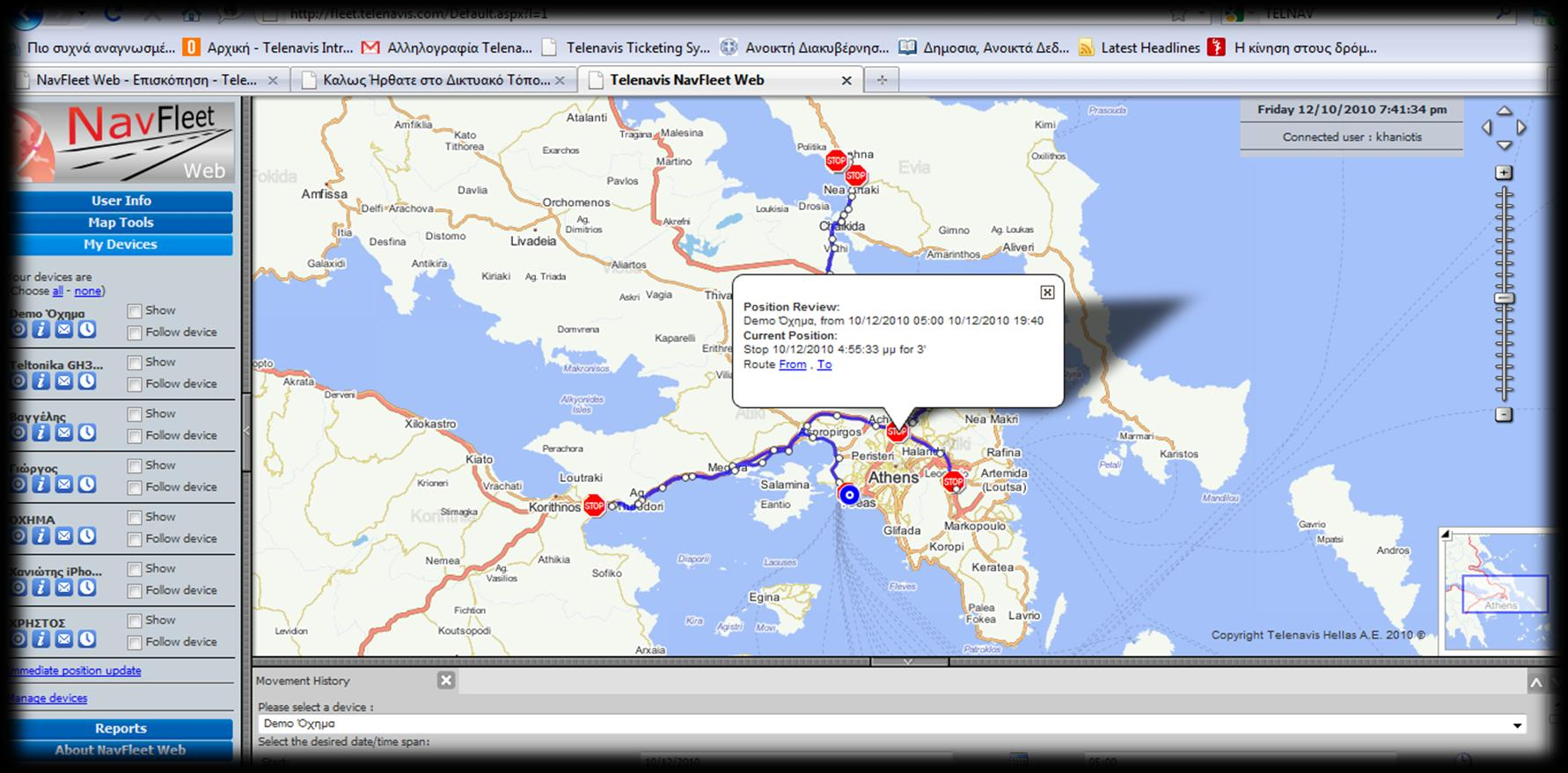Click the envelope icon for Βαγγέλης
Image resolution: width=1568 pixels, height=773 pixels.
click(64, 433)
